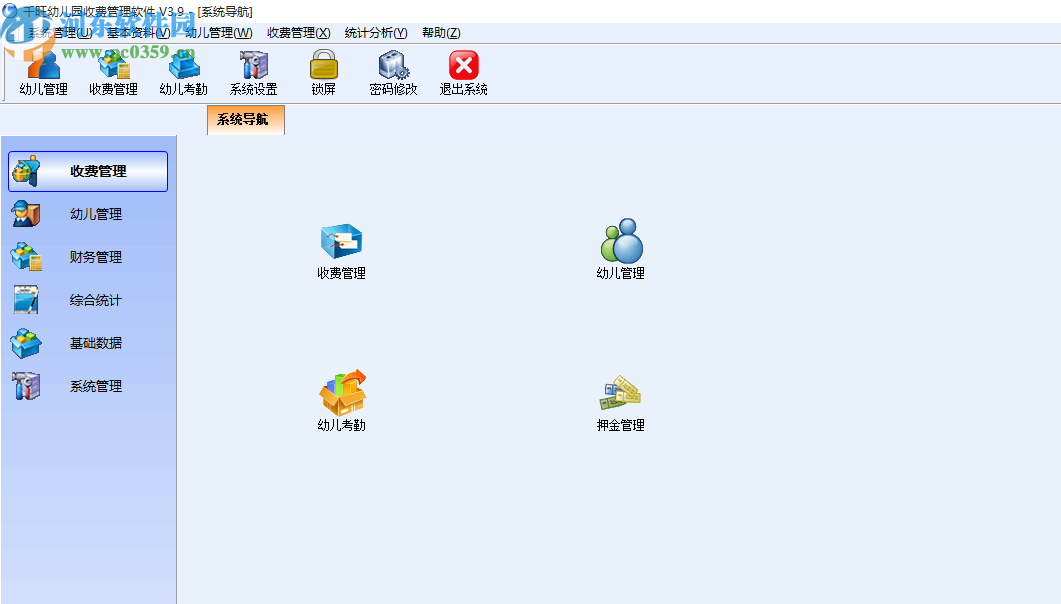The image size is (1061, 604).
Task: Open the 幼儿管理(W) menu
Action: click(x=219, y=32)
